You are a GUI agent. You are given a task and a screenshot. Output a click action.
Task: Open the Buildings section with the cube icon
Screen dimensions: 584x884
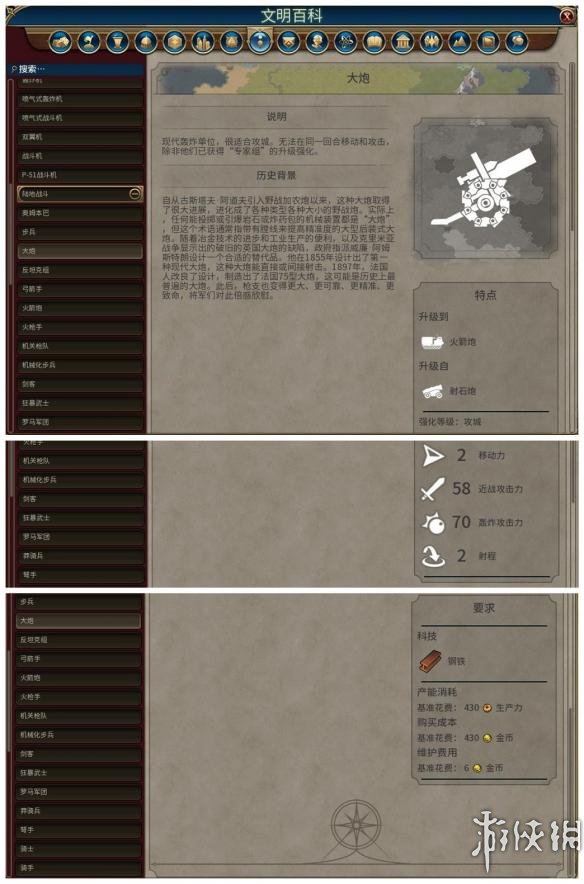tap(174, 42)
